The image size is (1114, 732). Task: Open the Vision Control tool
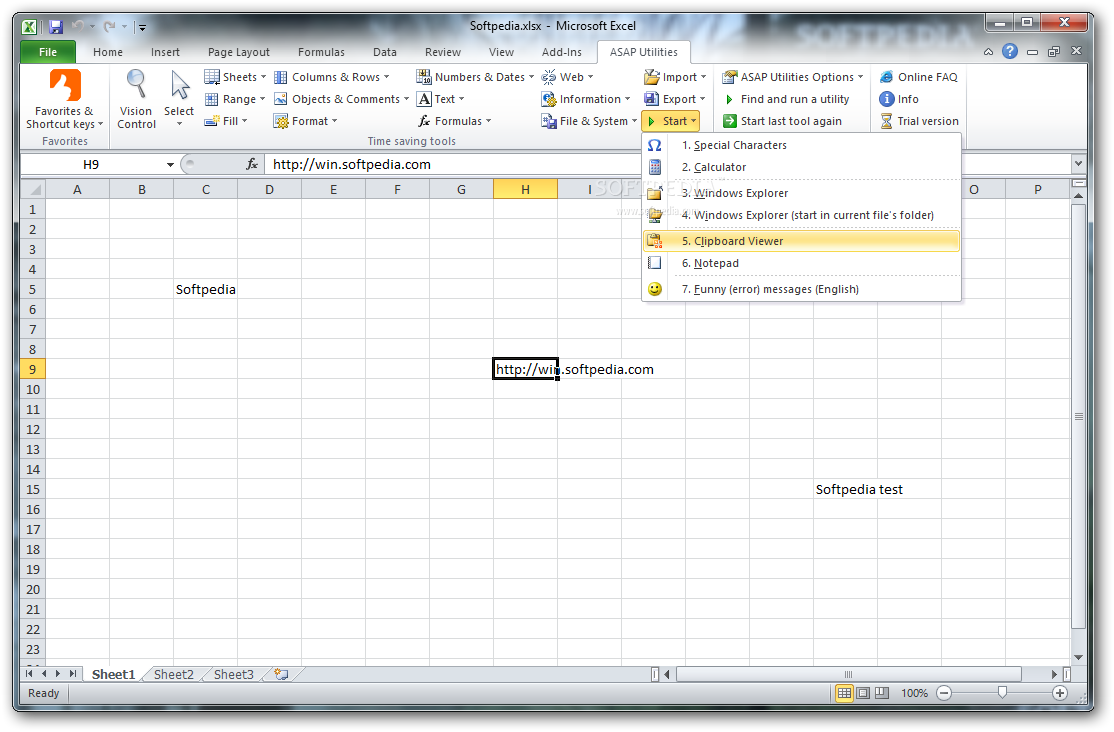[x=136, y=99]
